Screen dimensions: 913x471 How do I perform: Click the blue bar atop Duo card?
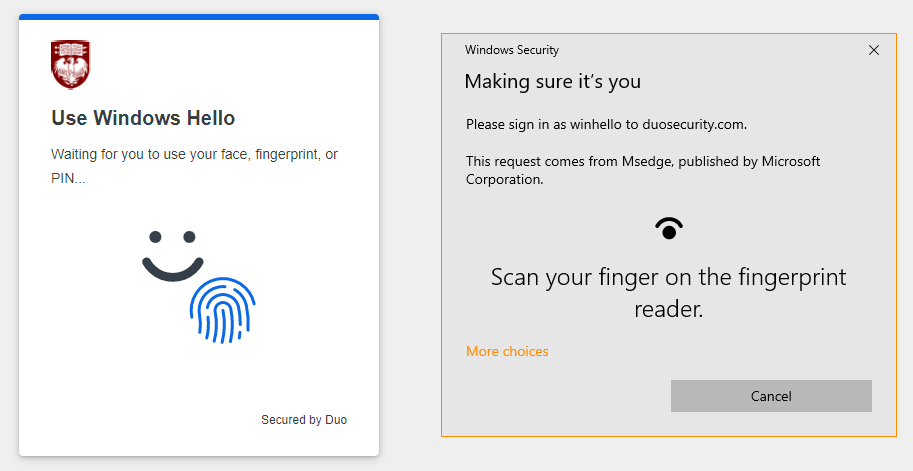[x=199, y=17]
